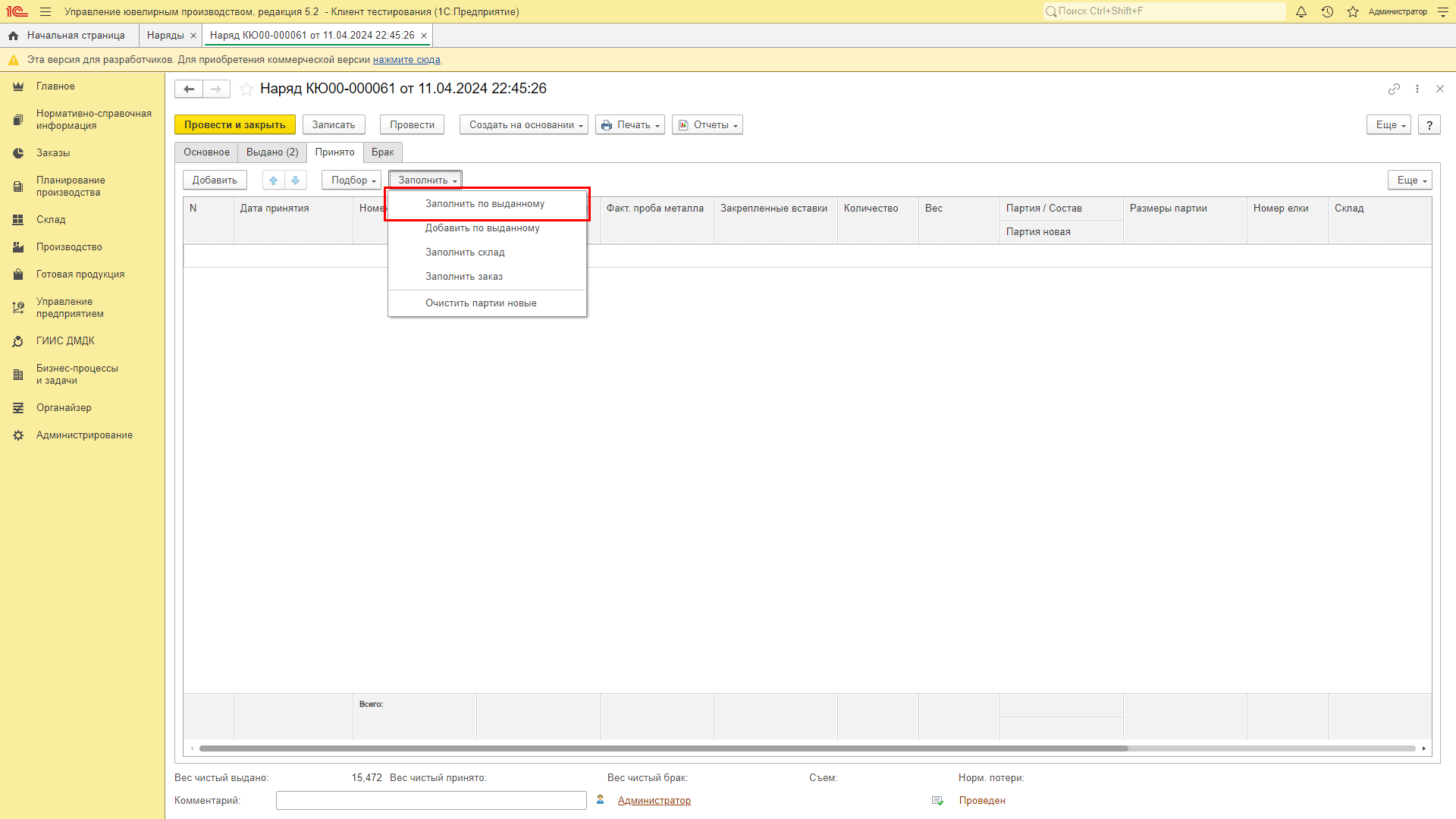
Task: Click the Дата принятия column header
Action: (293, 221)
